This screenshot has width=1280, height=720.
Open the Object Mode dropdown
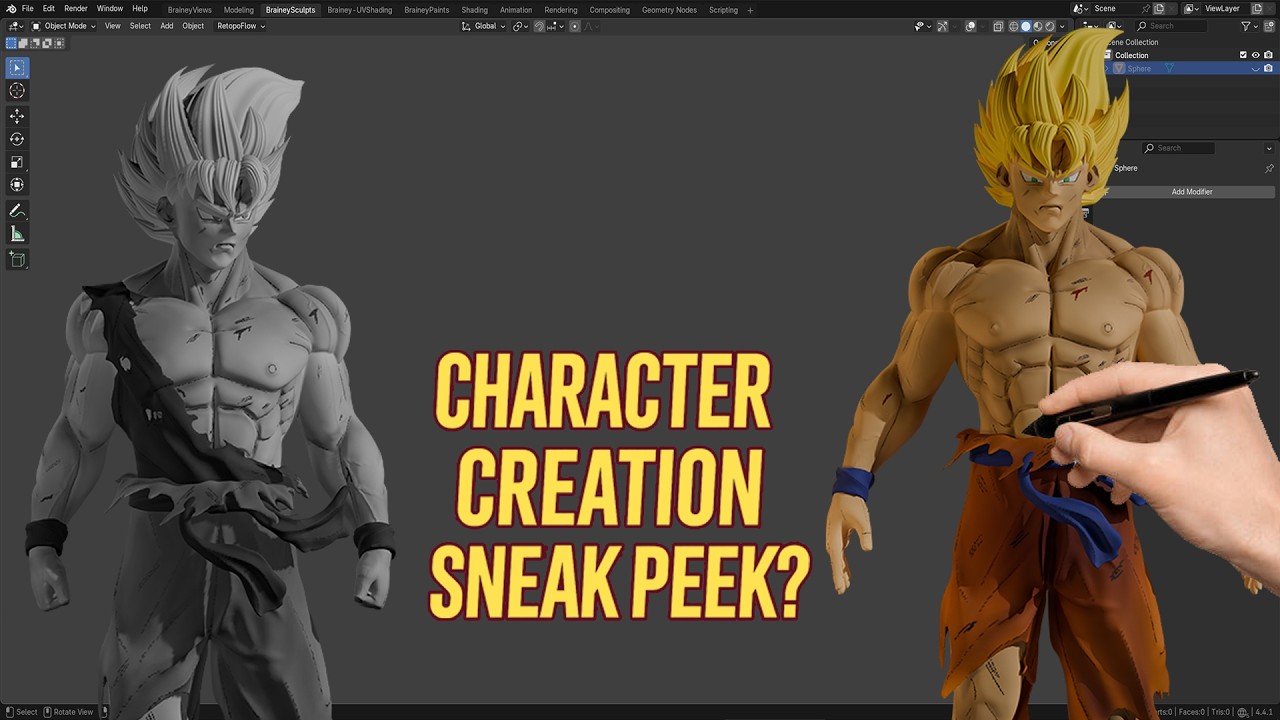(63, 26)
